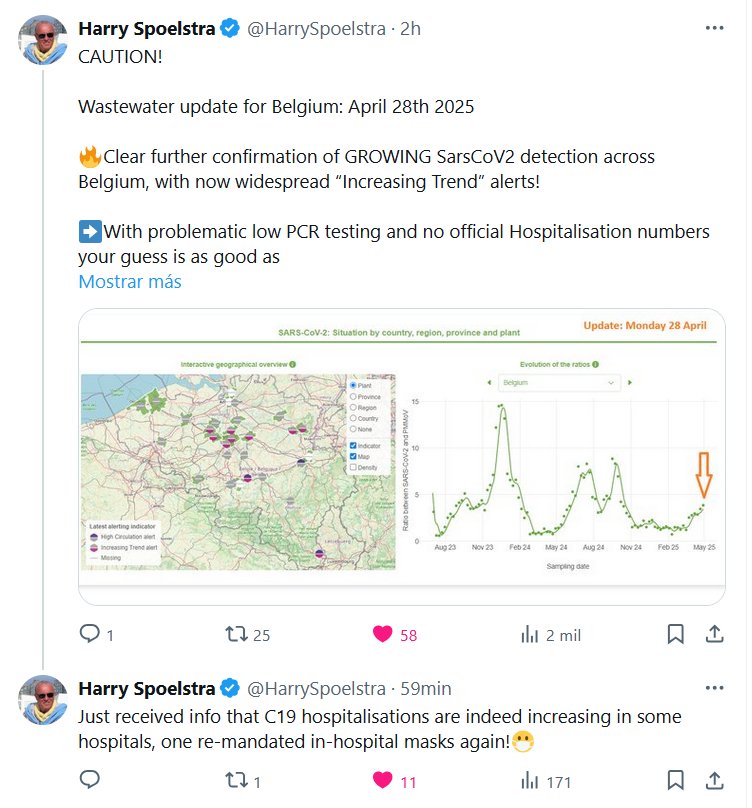Click the "Mostrar más" link

pos(130,281)
